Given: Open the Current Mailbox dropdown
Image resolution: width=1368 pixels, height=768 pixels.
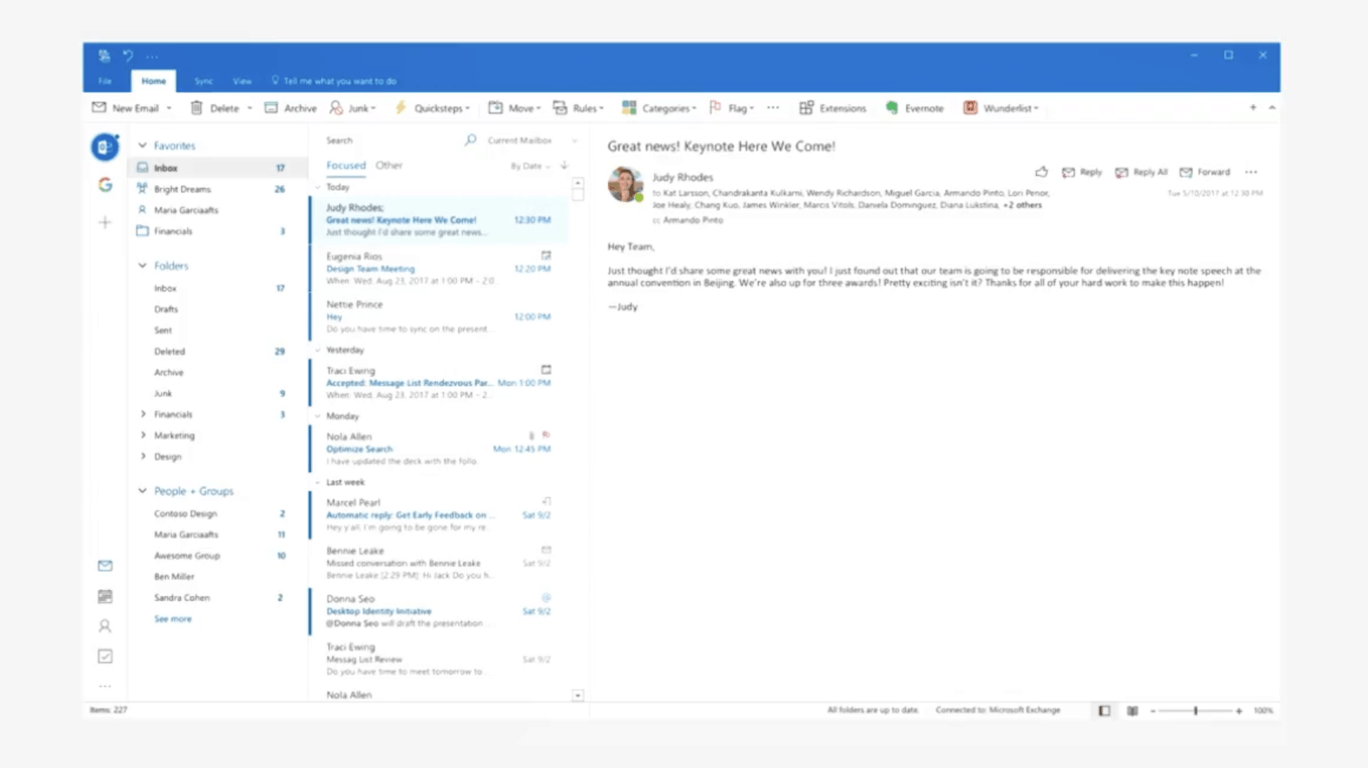Looking at the screenshot, I should pos(531,141).
